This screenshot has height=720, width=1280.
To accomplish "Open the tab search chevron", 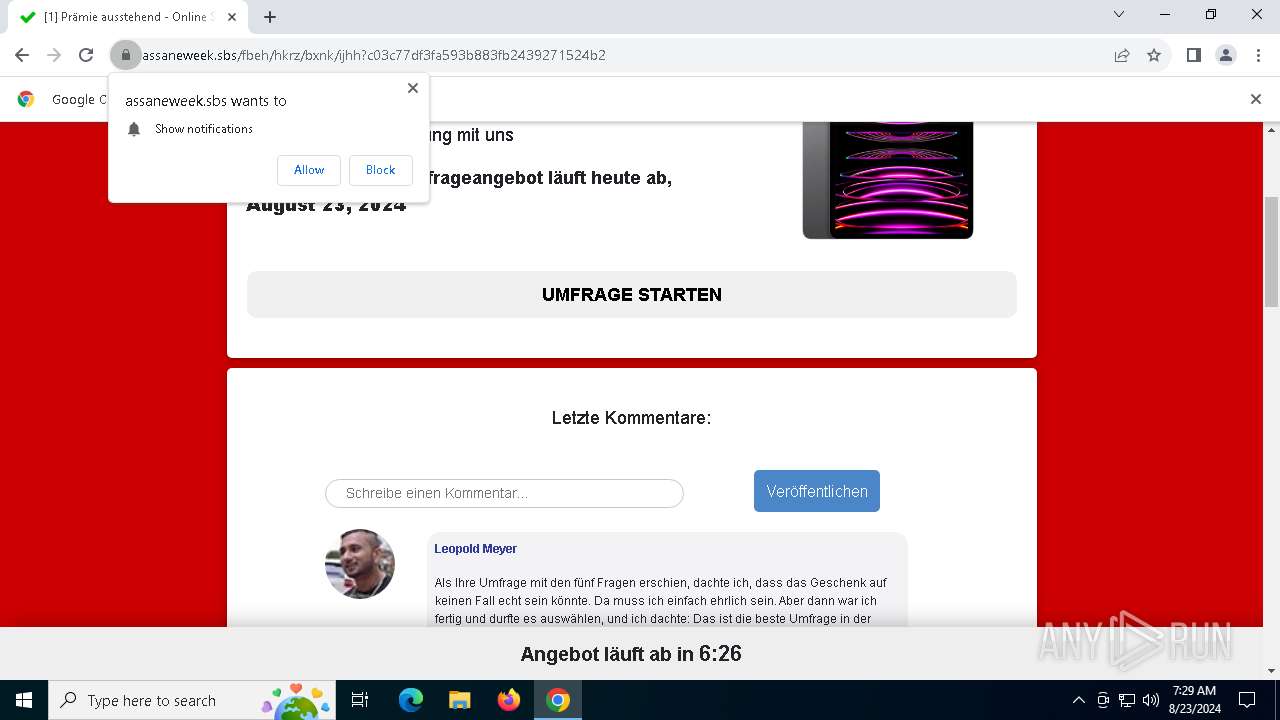I will 1119,14.
